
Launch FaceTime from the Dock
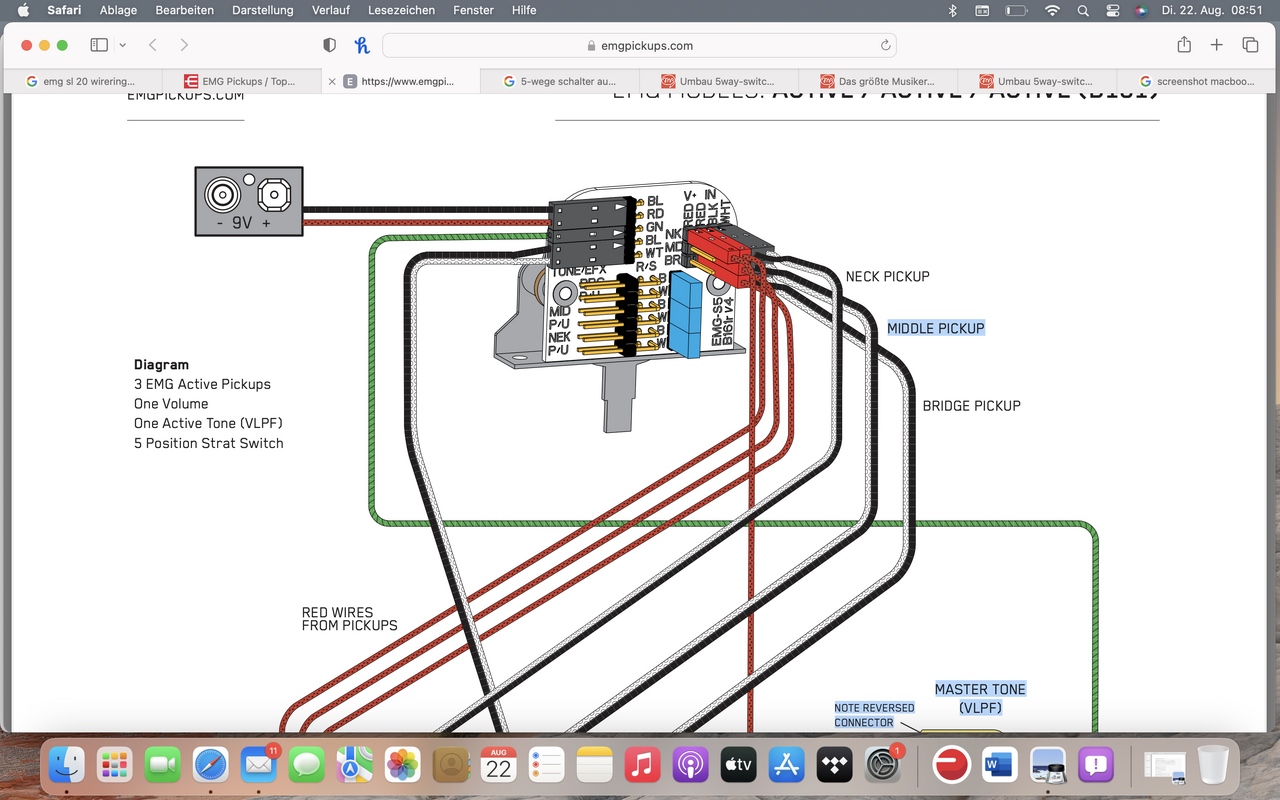click(x=163, y=765)
